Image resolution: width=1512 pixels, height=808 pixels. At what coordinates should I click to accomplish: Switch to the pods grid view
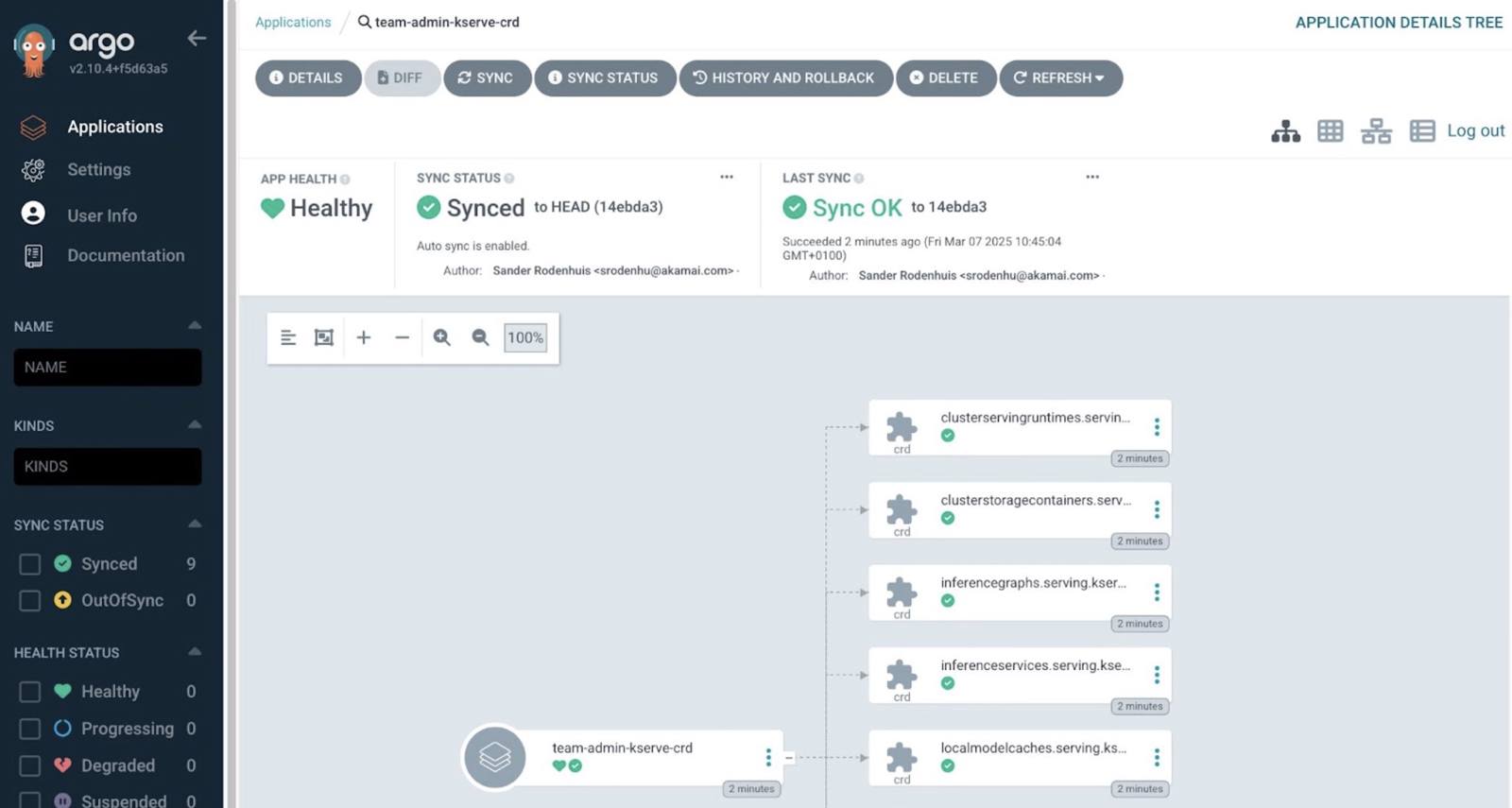(x=1331, y=131)
